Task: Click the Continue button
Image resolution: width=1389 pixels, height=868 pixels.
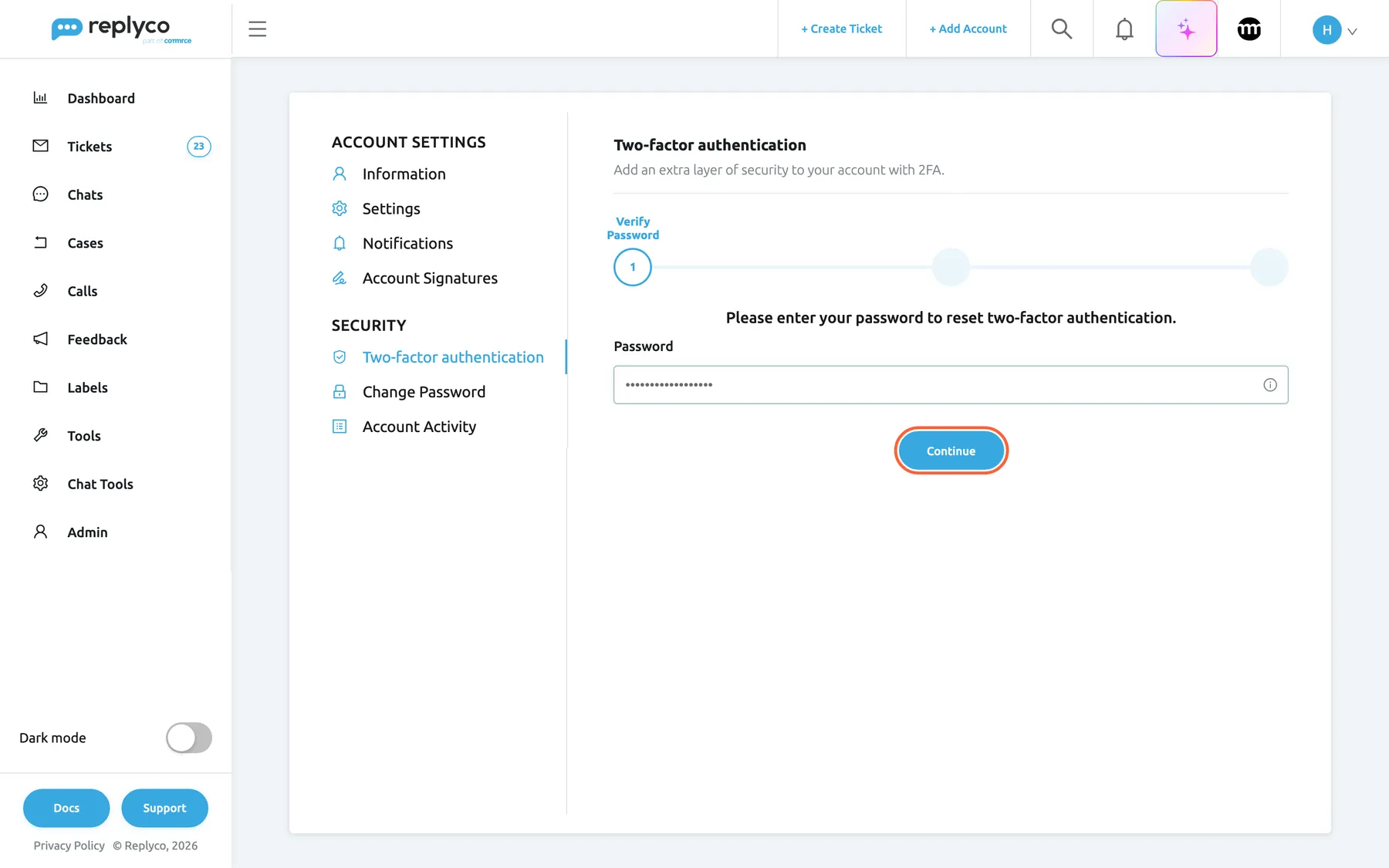Action: tap(951, 451)
